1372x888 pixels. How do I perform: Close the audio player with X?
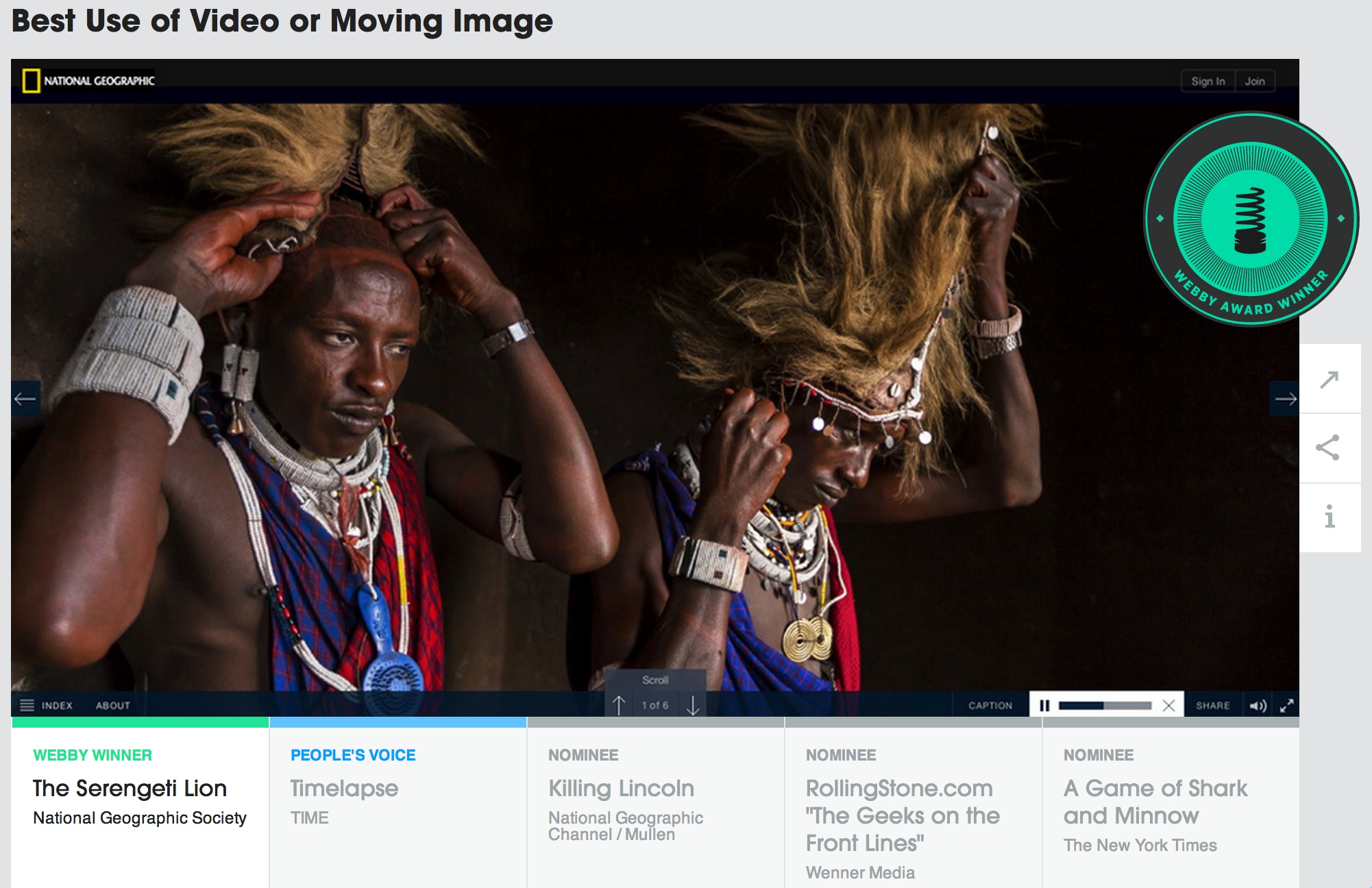pyautogui.click(x=1169, y=705)
